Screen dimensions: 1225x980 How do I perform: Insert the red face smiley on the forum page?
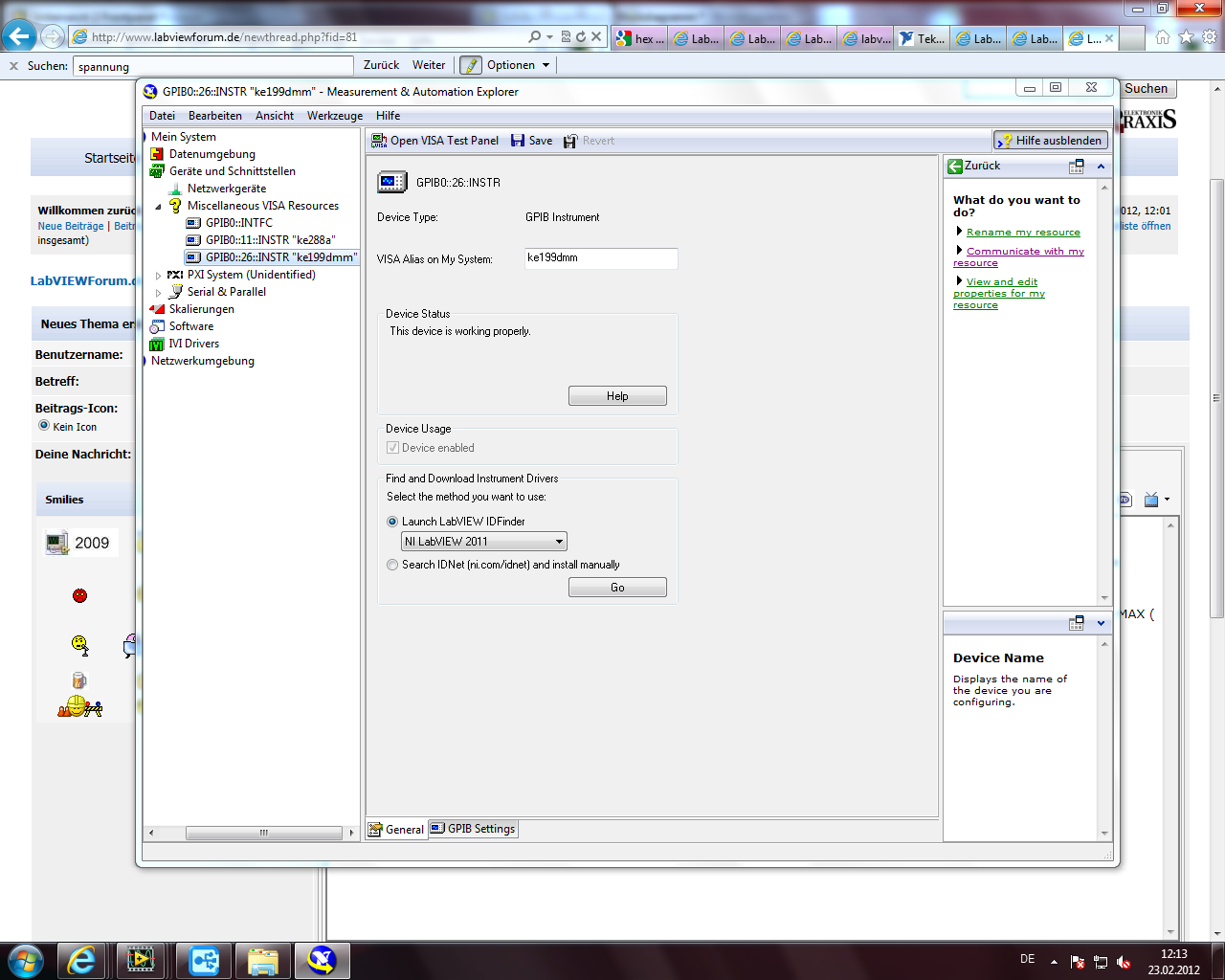(x=80, y=595)
